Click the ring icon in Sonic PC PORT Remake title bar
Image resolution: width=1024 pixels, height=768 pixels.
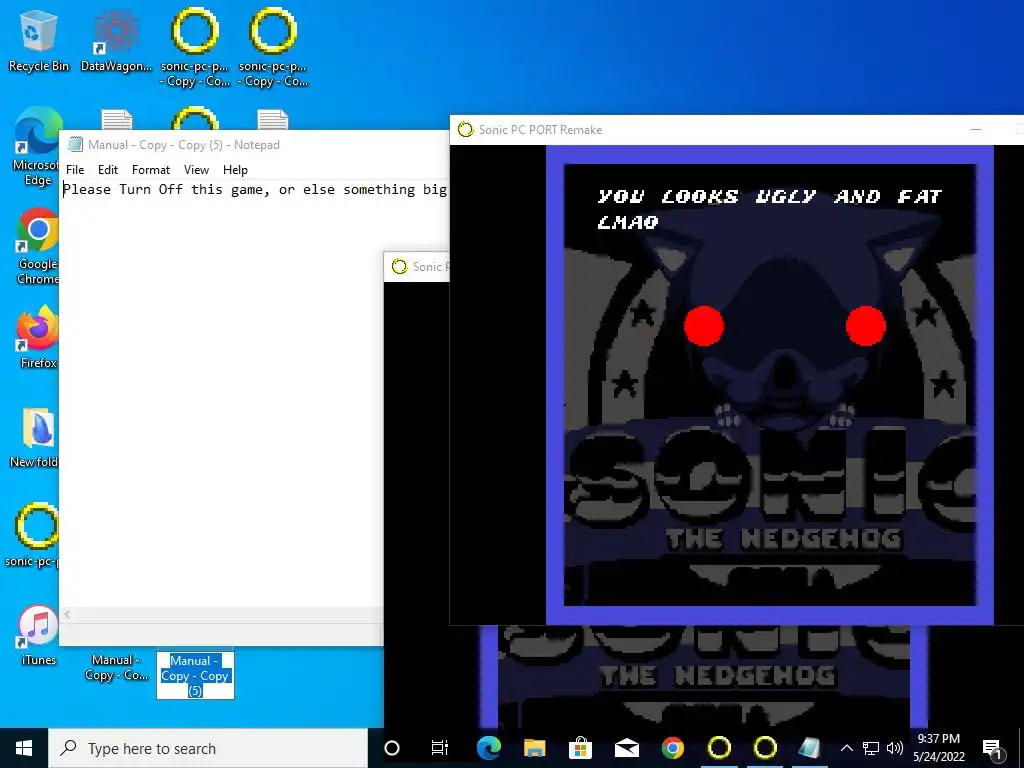(465, 129)
